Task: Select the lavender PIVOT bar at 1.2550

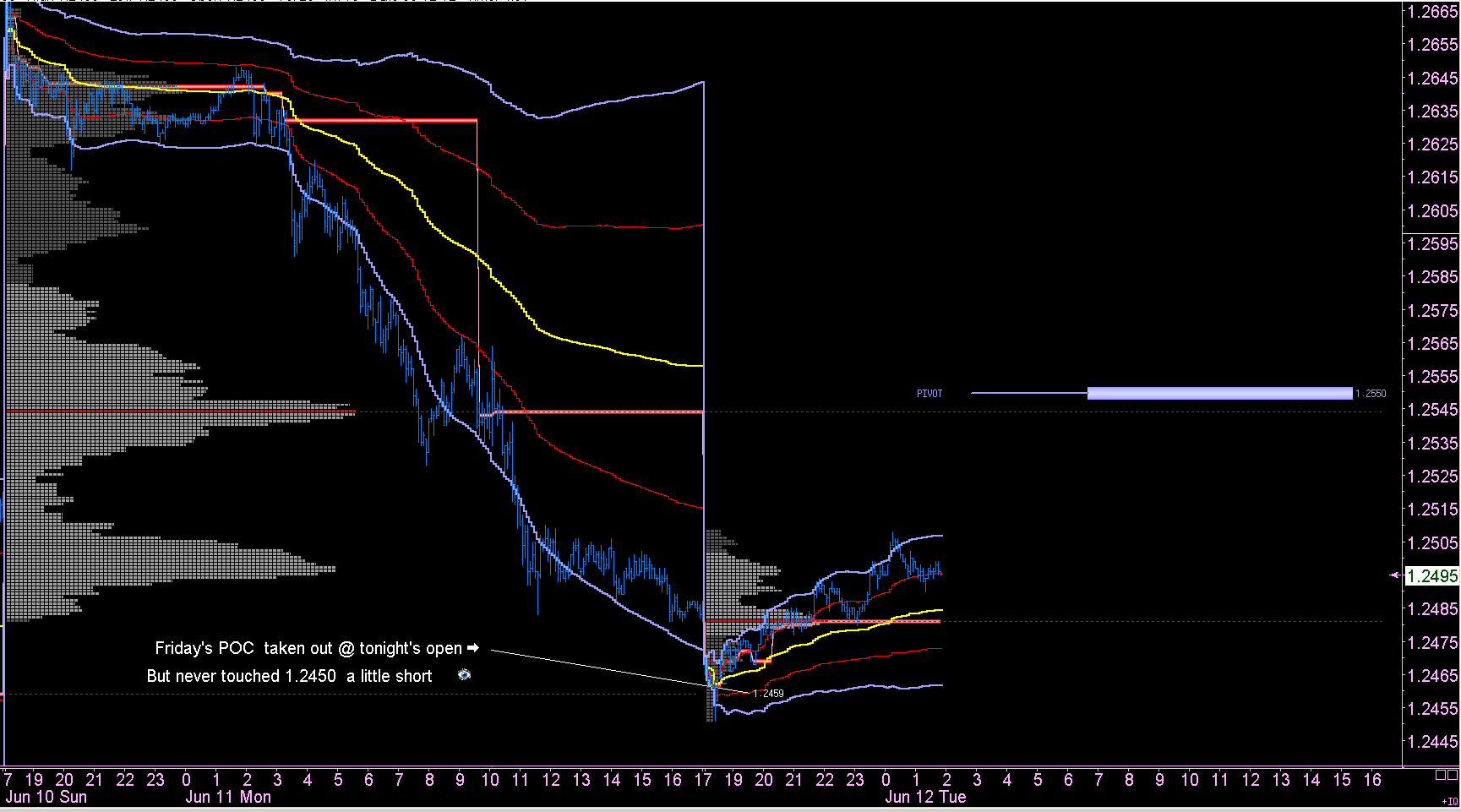Action: [1219, 393]
